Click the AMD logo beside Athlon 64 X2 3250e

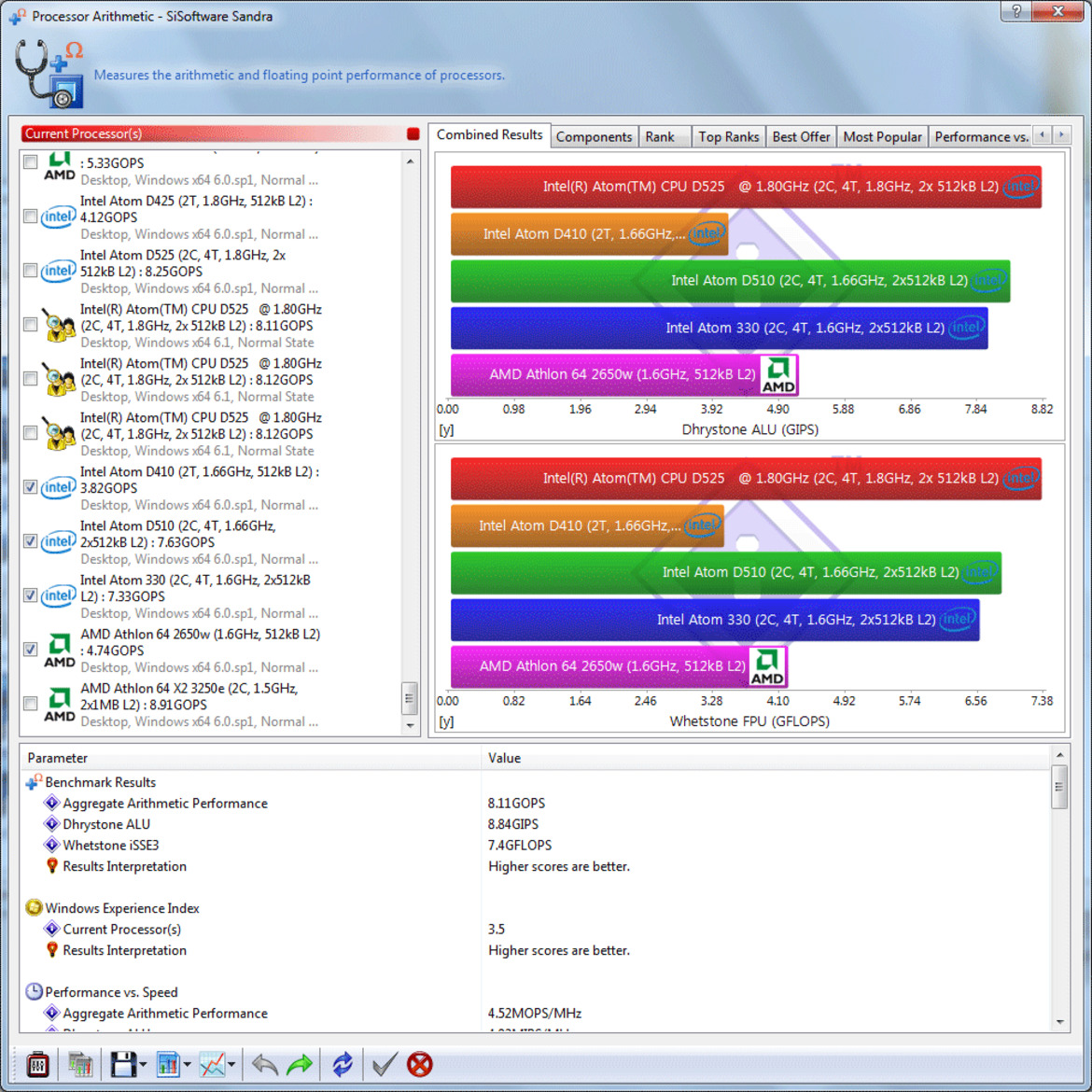pos(59,705)
